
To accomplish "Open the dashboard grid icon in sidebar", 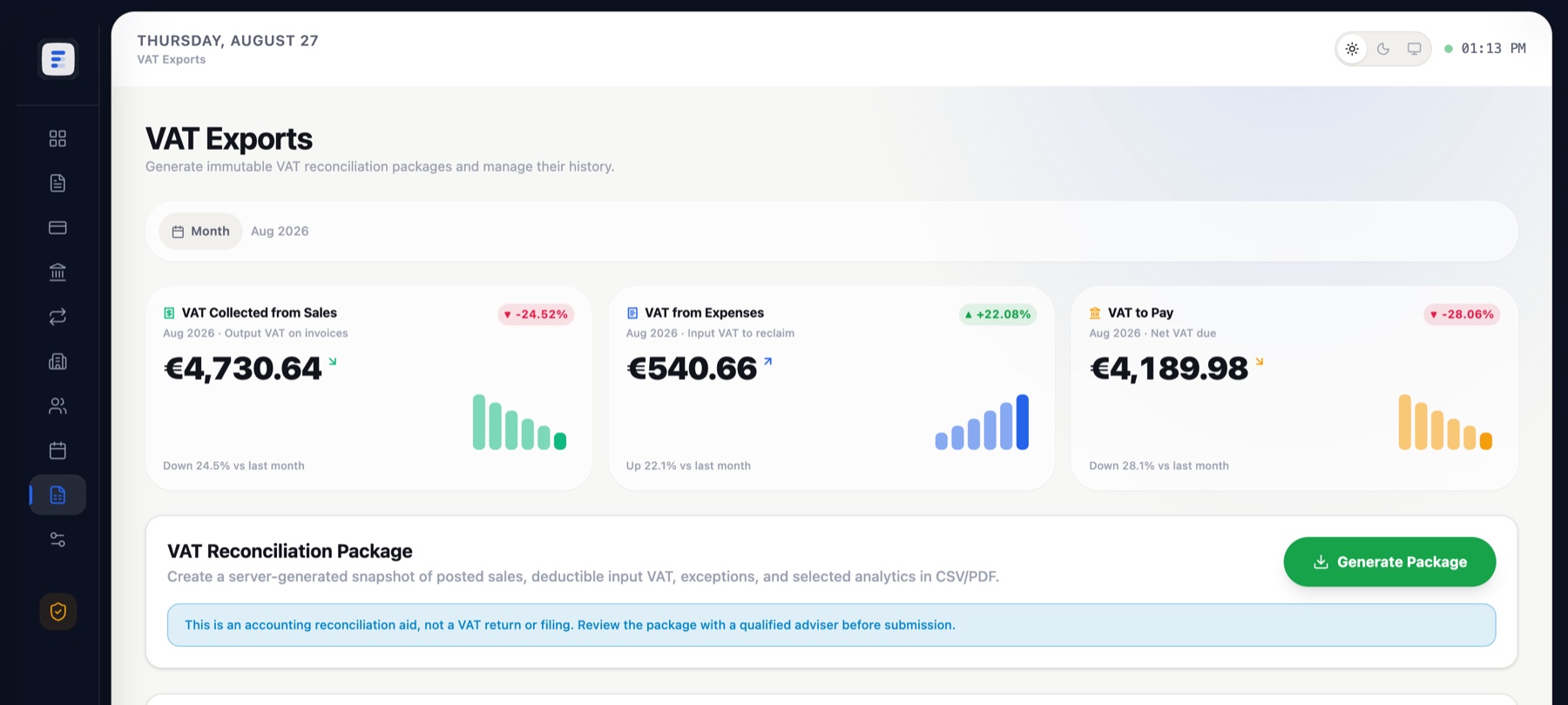I will coord(57,139).
